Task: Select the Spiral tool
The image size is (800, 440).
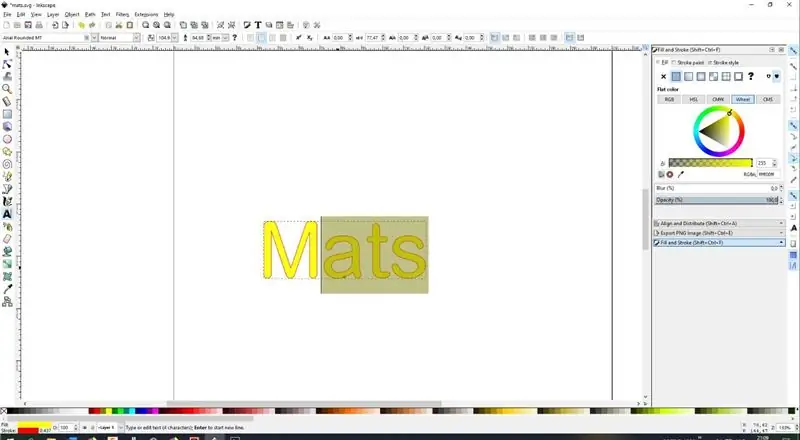Action: (7, 164)
